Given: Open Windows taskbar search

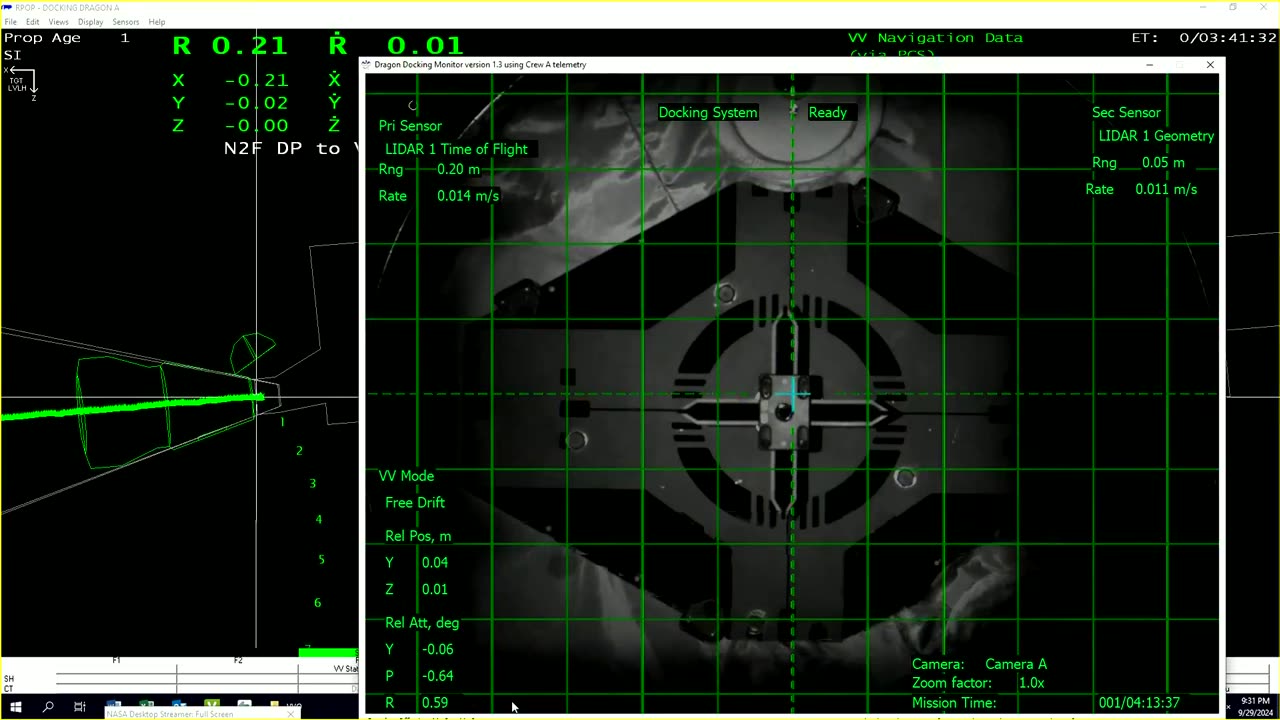Looking at the screenshot, I should [x=48, y=707].
